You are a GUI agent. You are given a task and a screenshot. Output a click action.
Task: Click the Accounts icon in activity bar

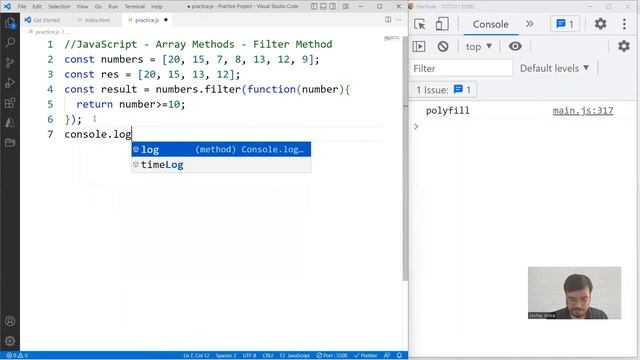point(10,321)
